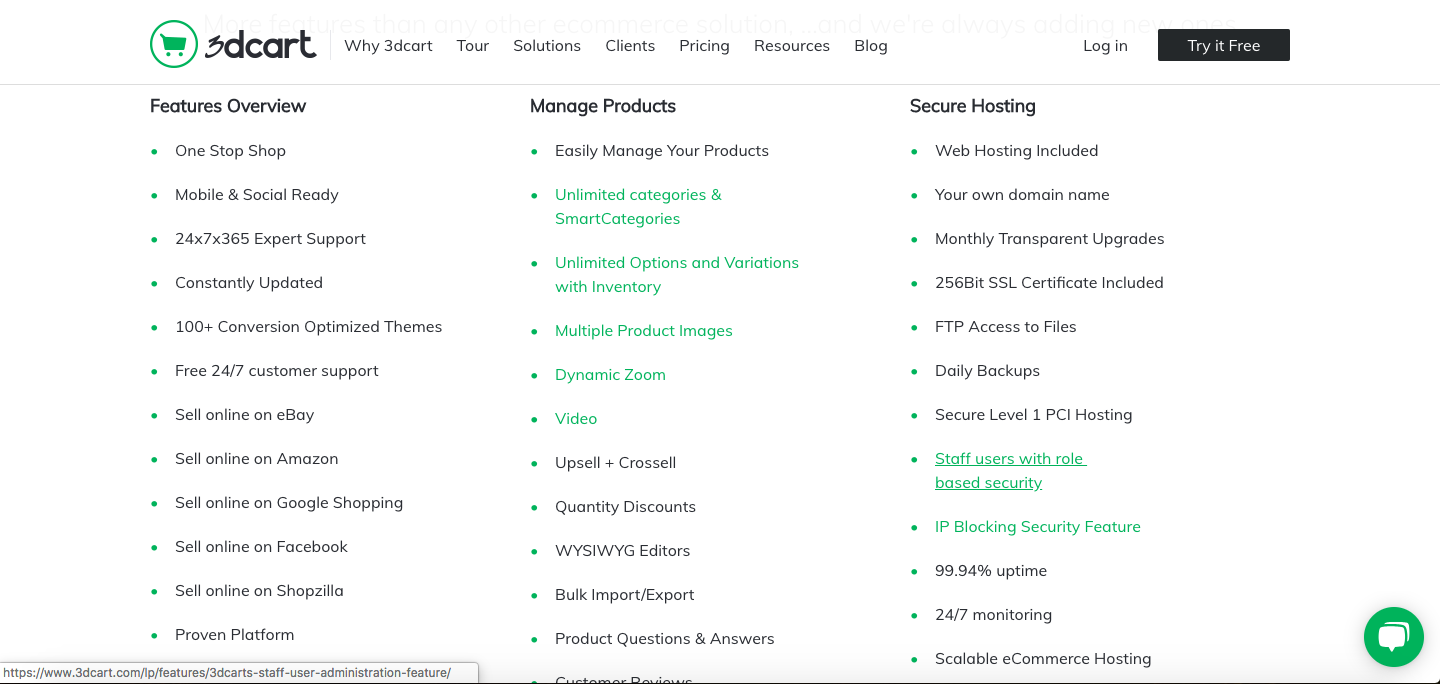Image resolution: width=1440 pixels, height=684 pixels.
Task: Go to the Tour page
Action: click(x=473, y=46)
